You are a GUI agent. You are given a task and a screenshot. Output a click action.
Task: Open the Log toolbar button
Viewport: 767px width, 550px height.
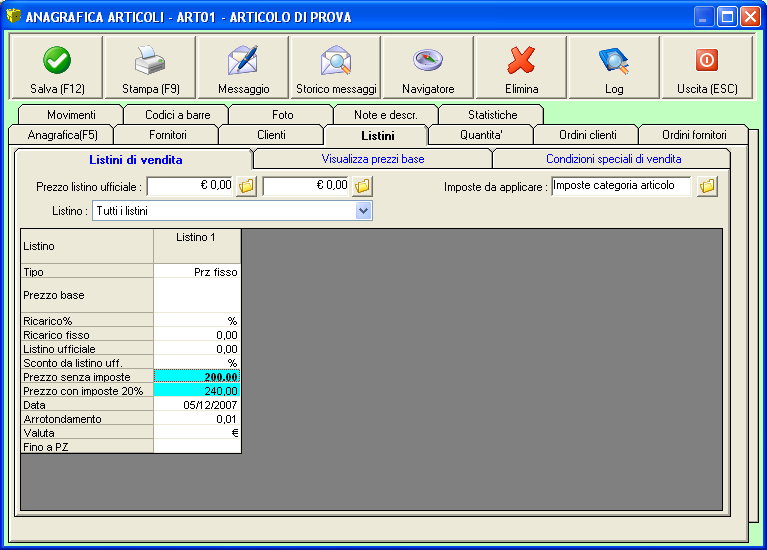tap(614, 68)
